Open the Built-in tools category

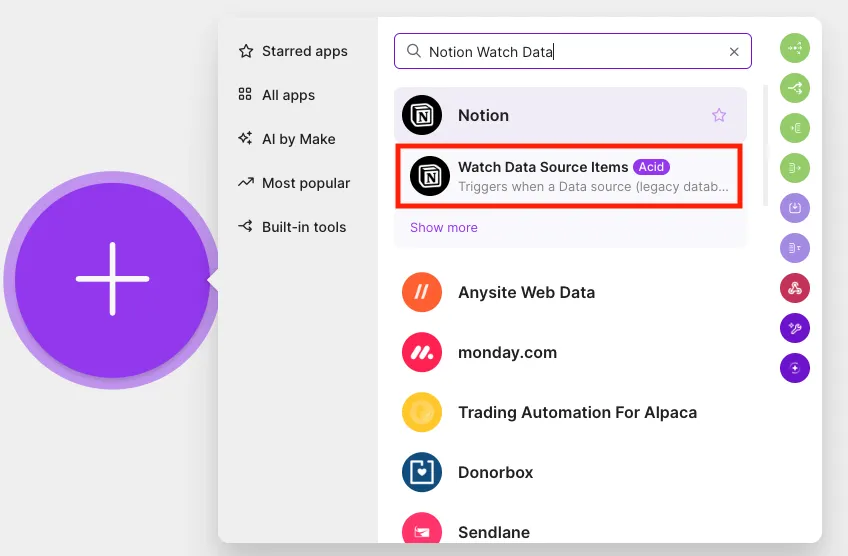click(x=293, y=227)
